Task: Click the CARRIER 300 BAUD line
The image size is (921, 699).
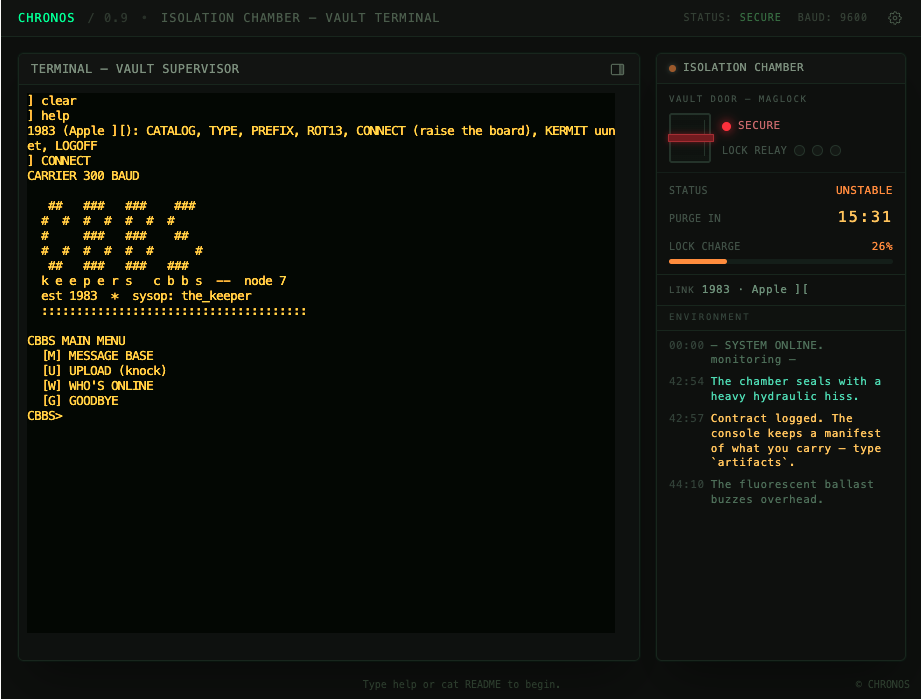Action: click(x=83, y=176)
